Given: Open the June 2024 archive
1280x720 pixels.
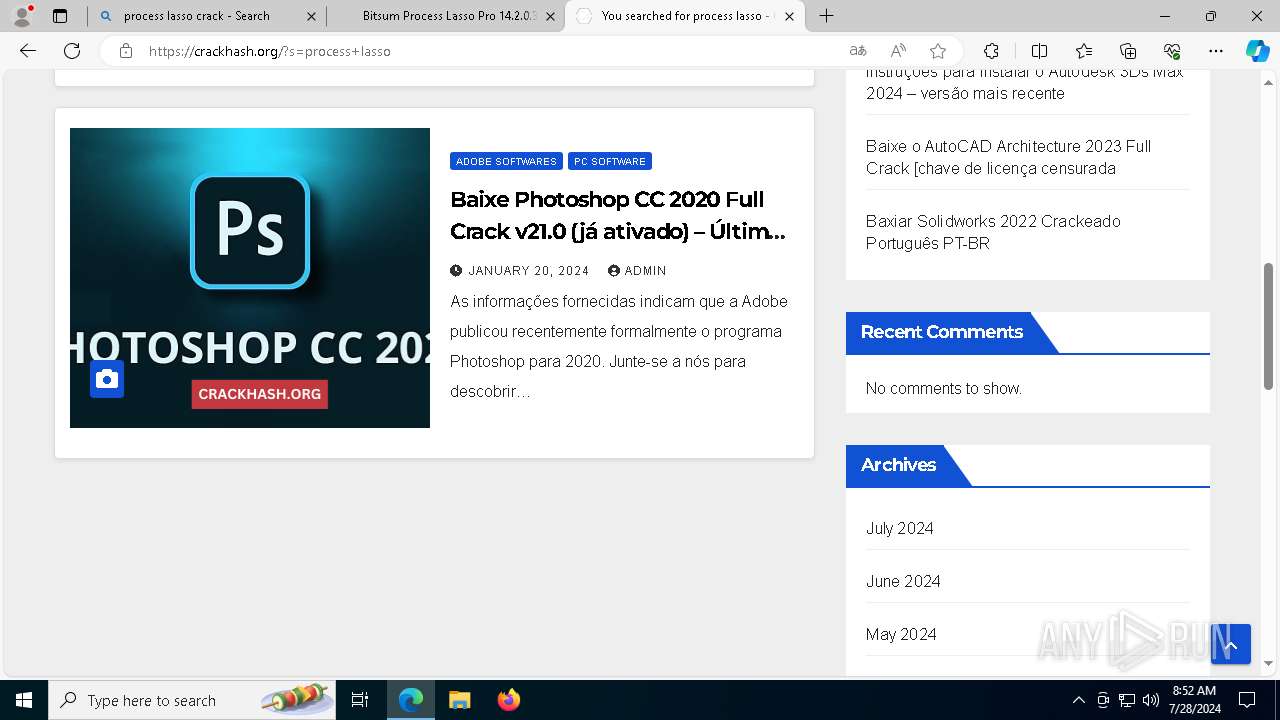Looking at the screenshot, I should coord(903,581).
